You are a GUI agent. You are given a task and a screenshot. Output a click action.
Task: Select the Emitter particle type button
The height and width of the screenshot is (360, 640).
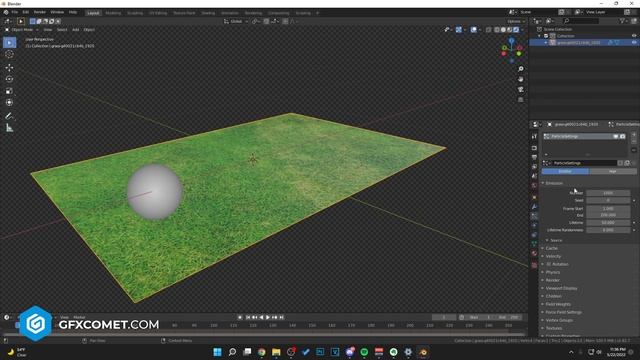565,171
